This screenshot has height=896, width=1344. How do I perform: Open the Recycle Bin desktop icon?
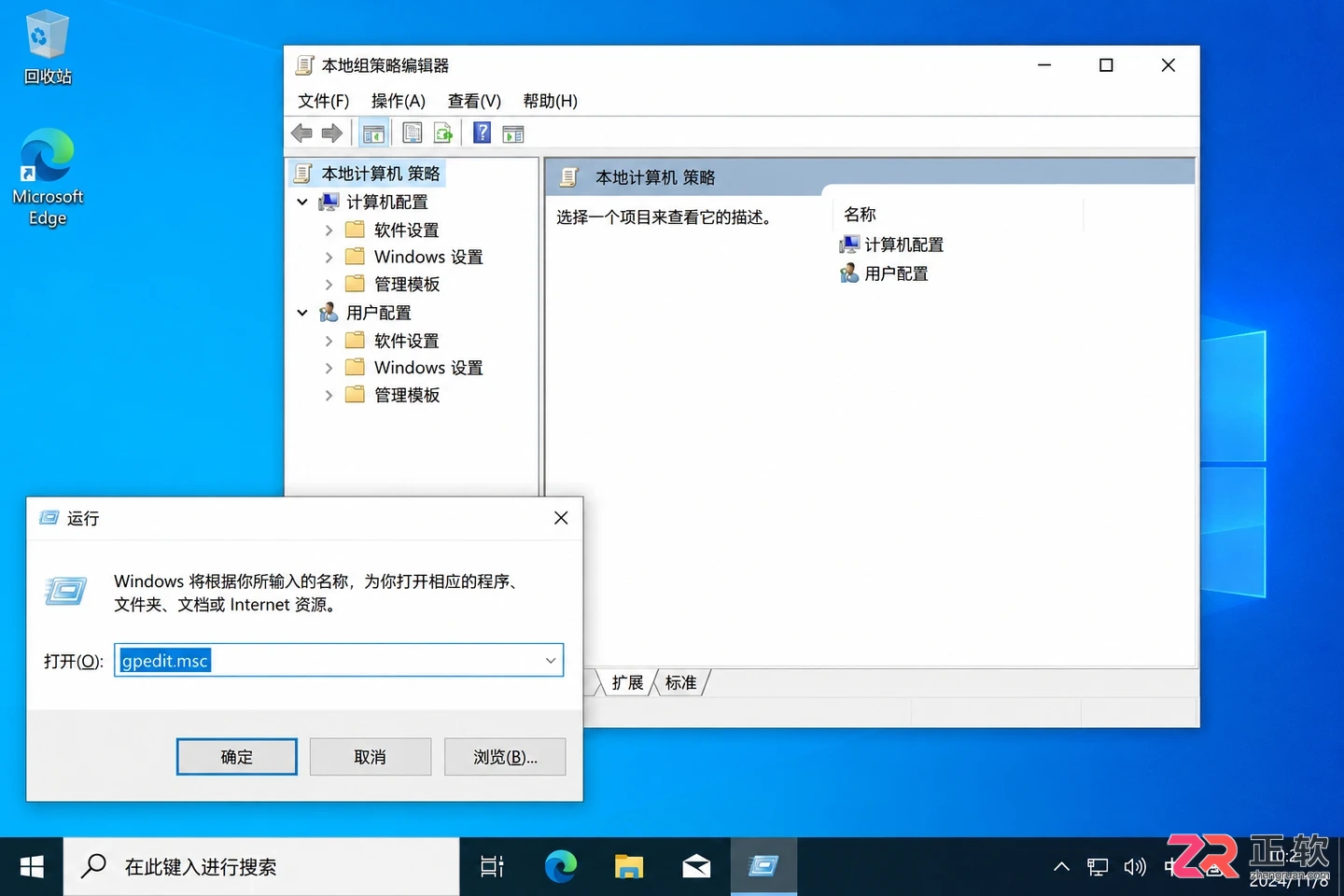[47, 49]
